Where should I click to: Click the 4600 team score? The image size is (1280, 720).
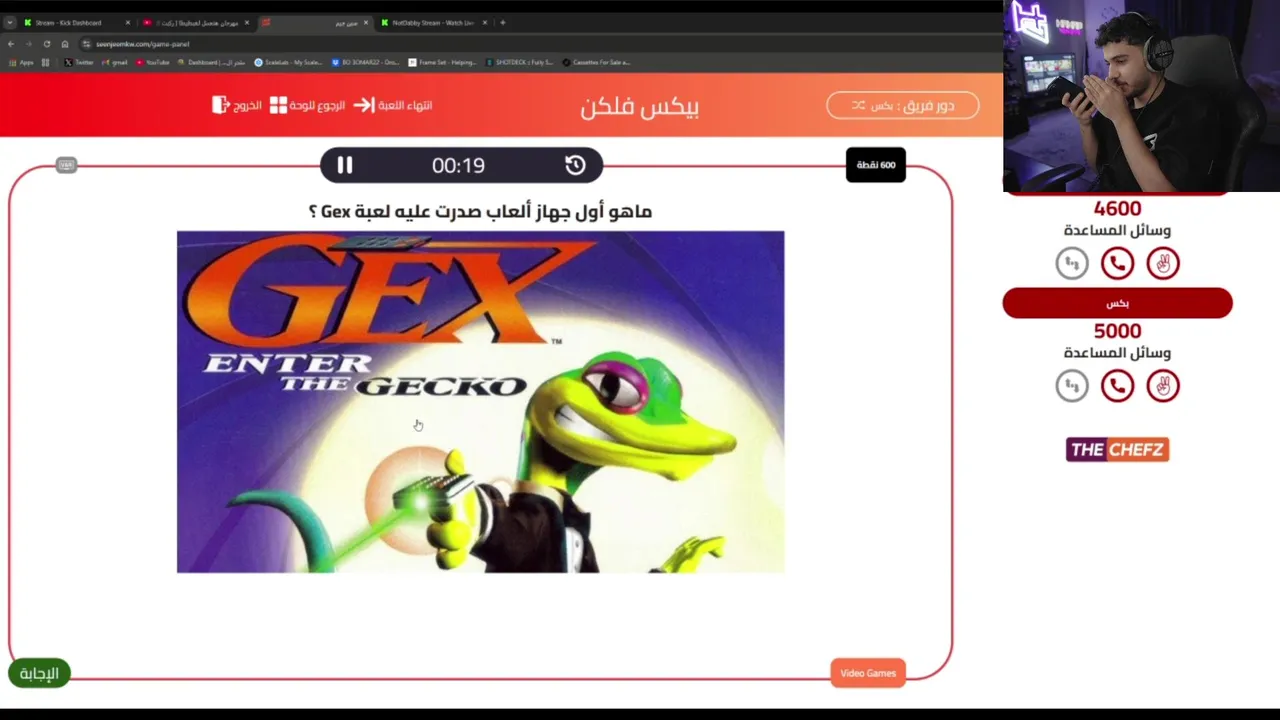point(1117,209)
